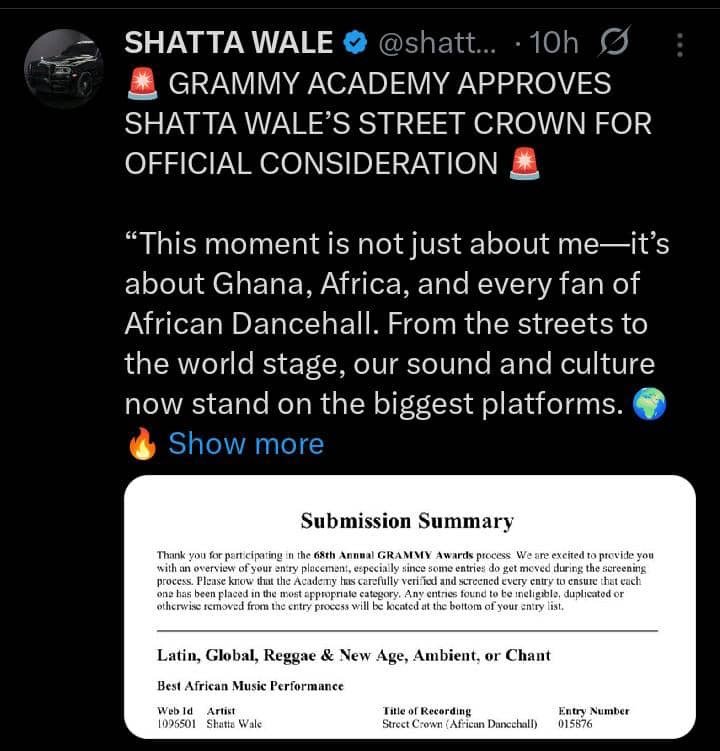
Task: Click the Street Crown recording title
Action: tap(459, 724)
